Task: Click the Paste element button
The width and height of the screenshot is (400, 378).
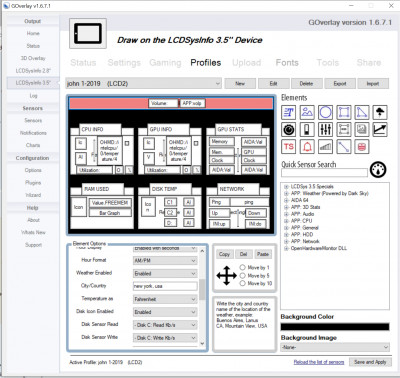Action: [263, 254]
